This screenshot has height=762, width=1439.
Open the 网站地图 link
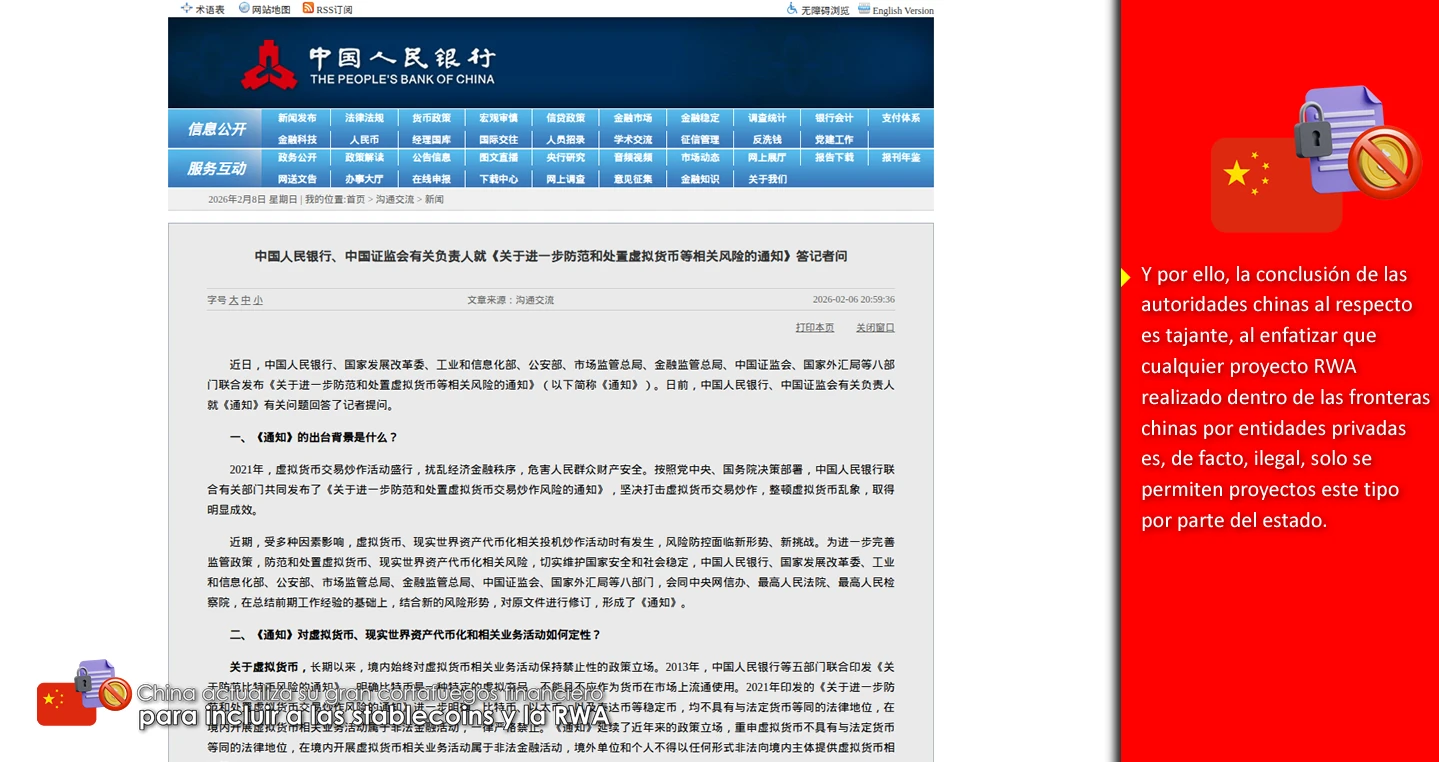271,10
